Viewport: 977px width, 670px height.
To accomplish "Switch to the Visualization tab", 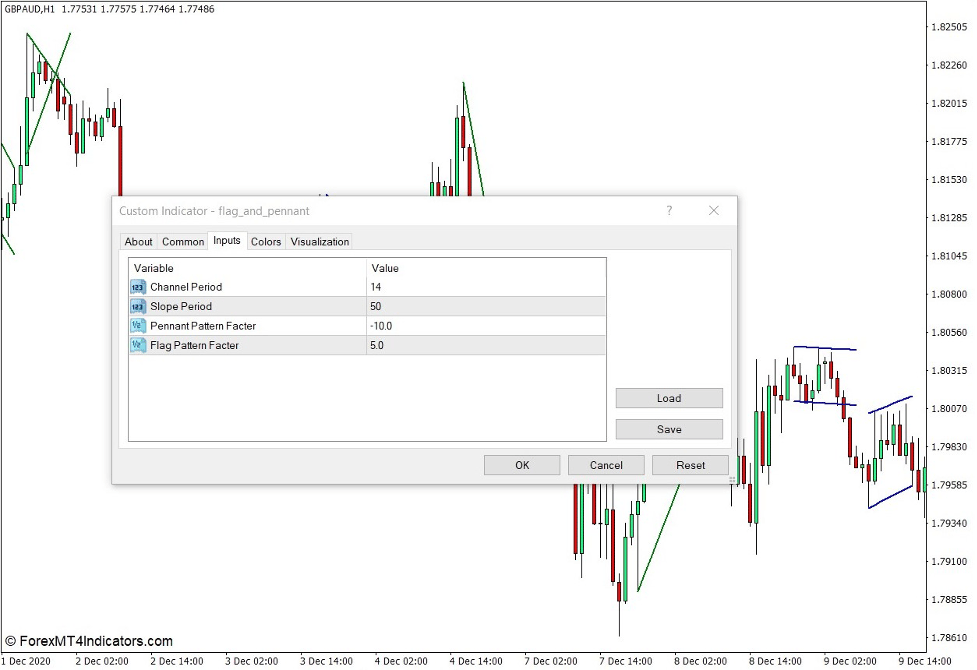I will pos(318,241).
